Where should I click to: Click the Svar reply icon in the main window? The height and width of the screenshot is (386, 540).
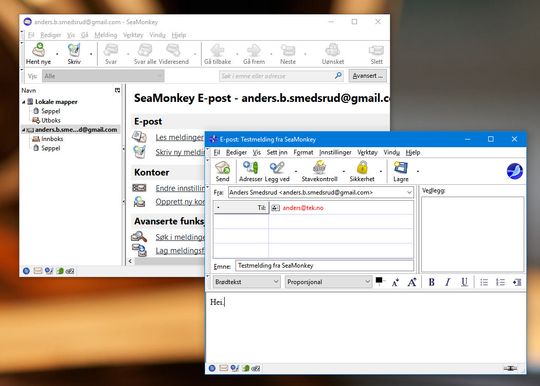click(111, 54)
